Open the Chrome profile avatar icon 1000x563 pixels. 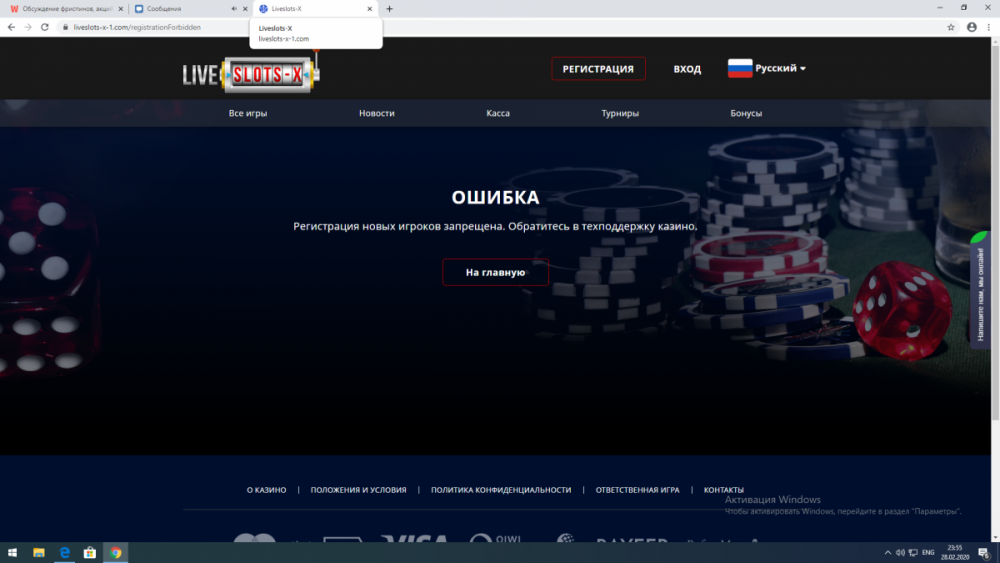pyautogui.click(x=971, y=27)
